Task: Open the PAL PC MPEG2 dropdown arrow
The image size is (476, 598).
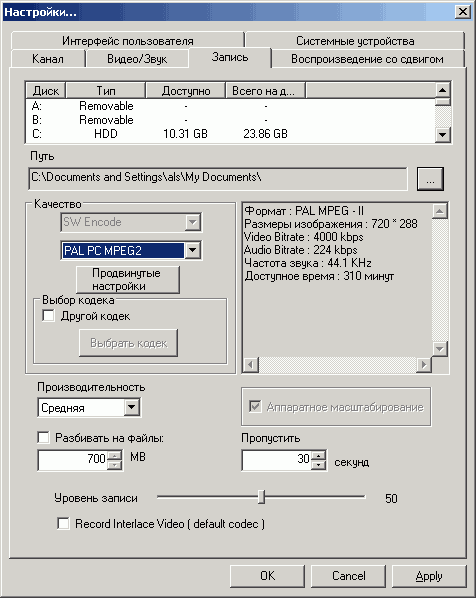Action: pos(193,250)
